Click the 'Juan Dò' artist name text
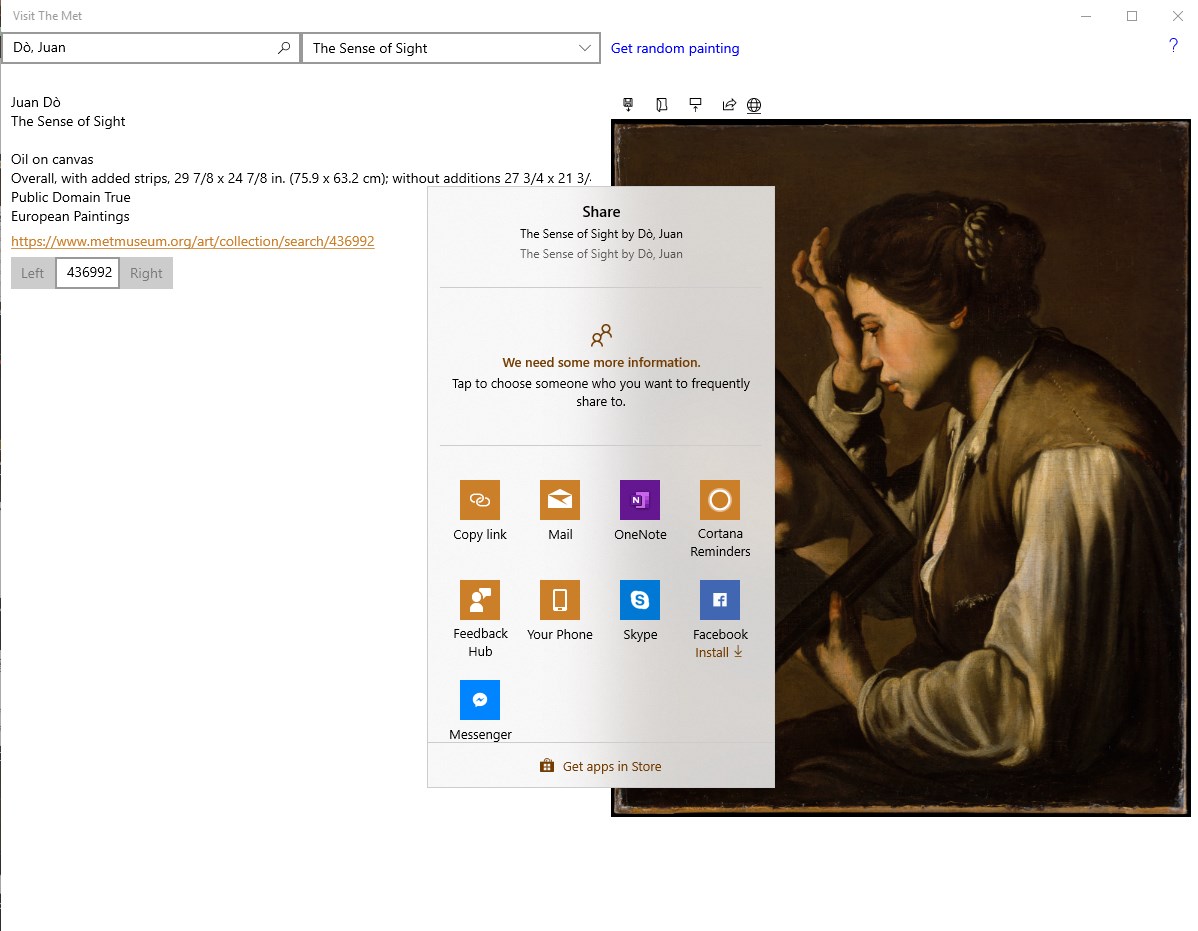 tap(36, 102)
